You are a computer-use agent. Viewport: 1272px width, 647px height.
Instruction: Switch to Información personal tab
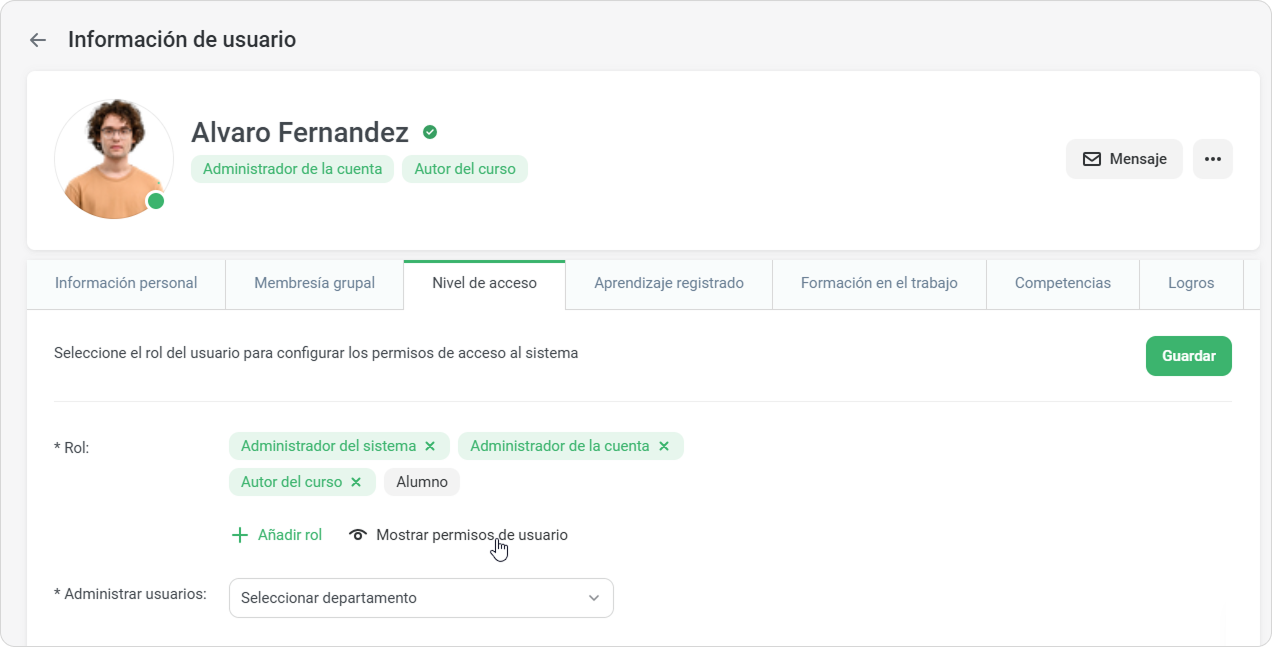(126, 283)
